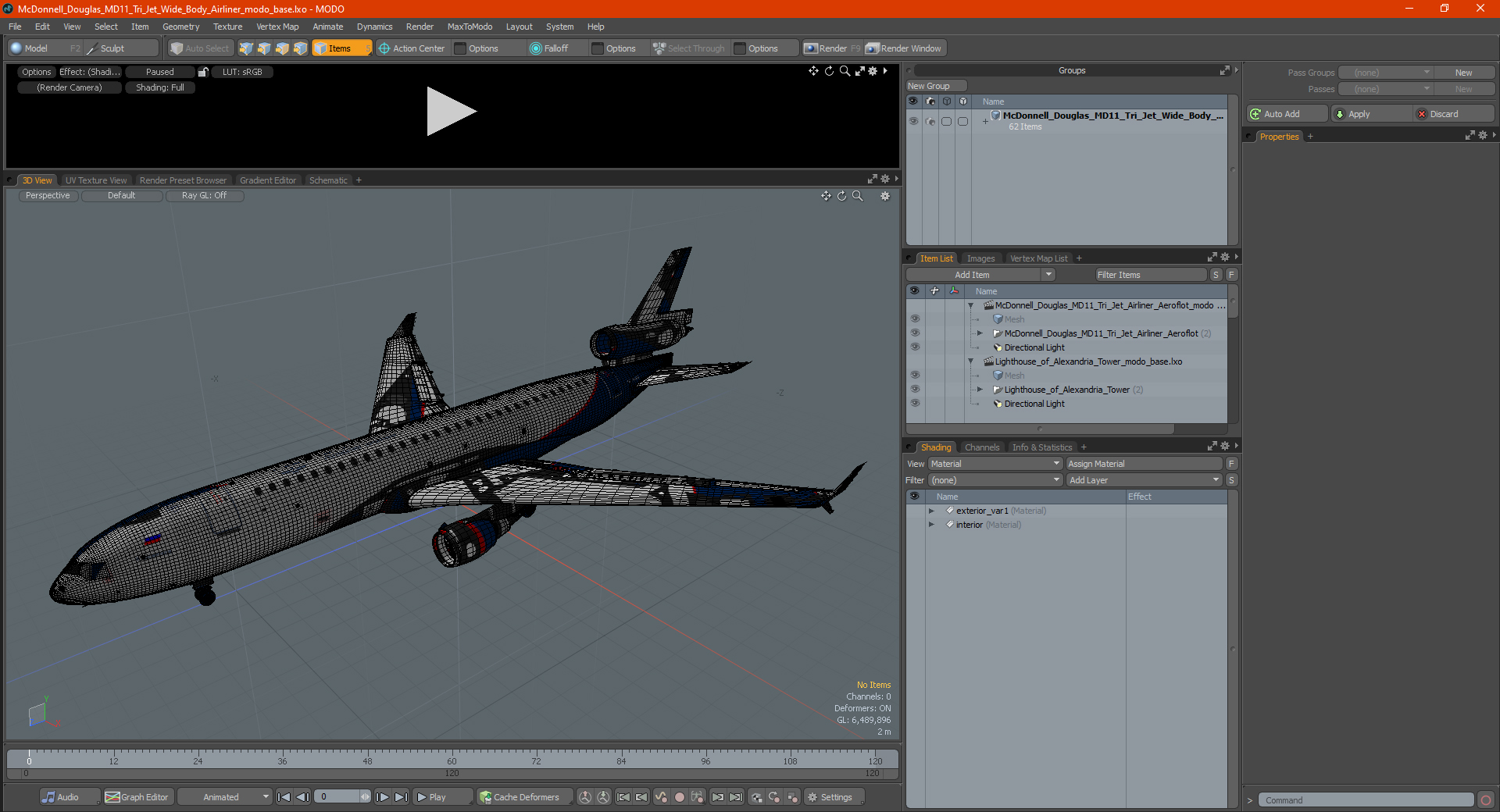Screen dimensions: 1500x812
Task: Click the Auto Add button
Action: tap(1287, 114)
